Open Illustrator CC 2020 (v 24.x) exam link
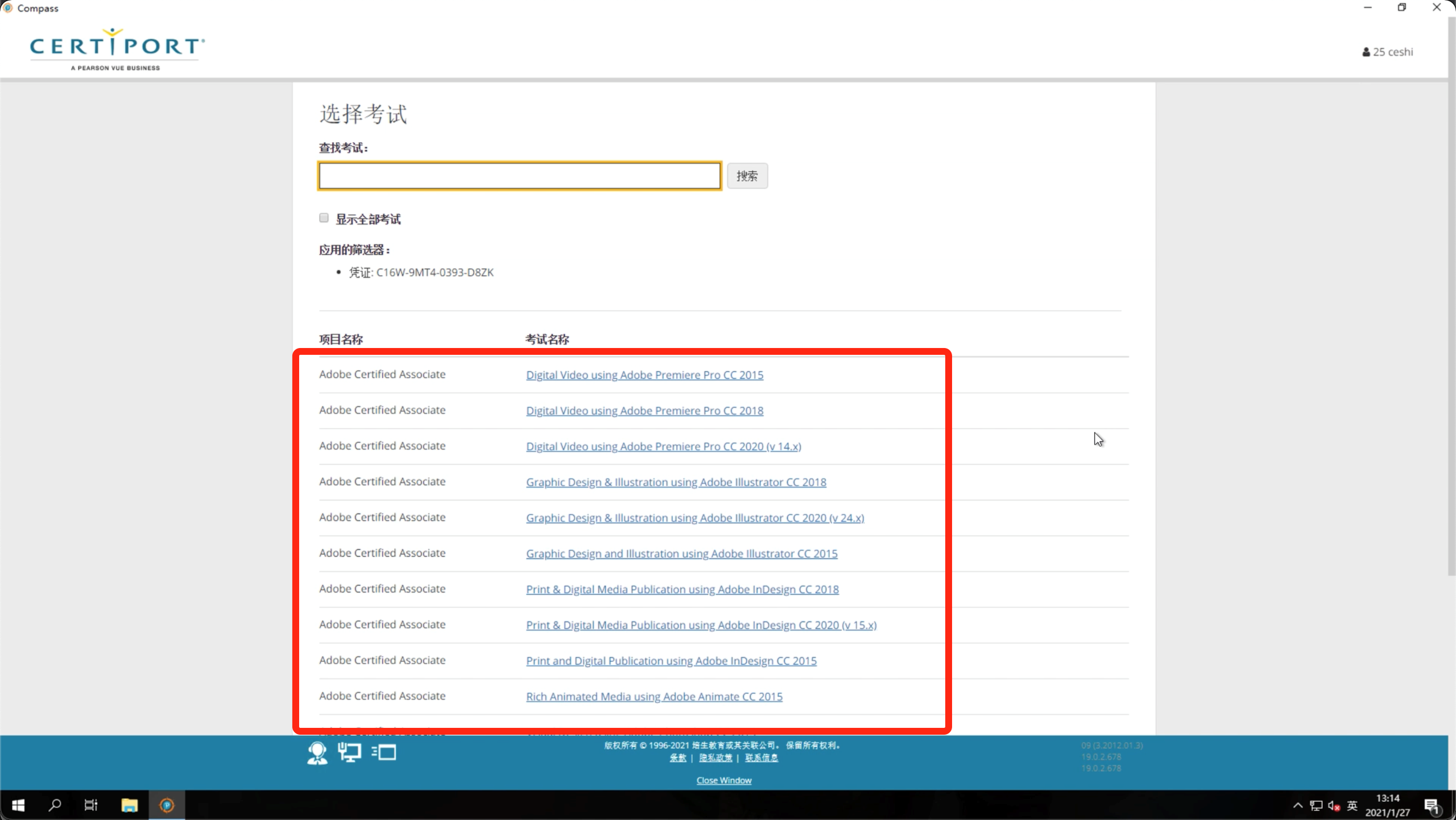The width and height of the screenshot is (1456, 820). click(695, 518)
